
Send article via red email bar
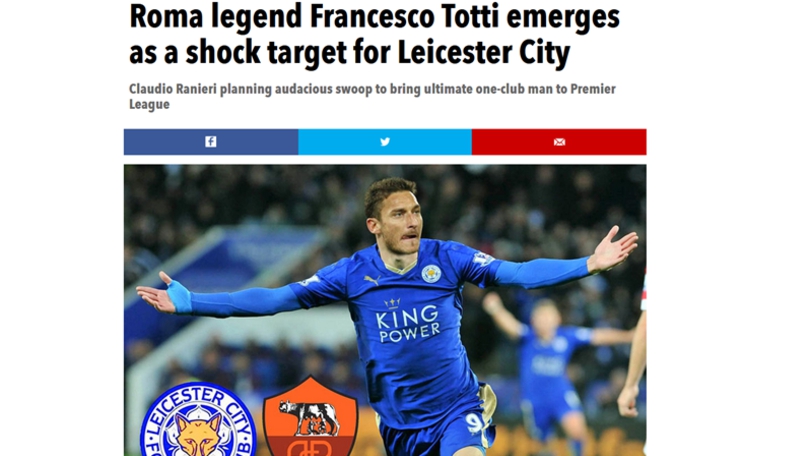pyautogui.click(x=559, y=141)
